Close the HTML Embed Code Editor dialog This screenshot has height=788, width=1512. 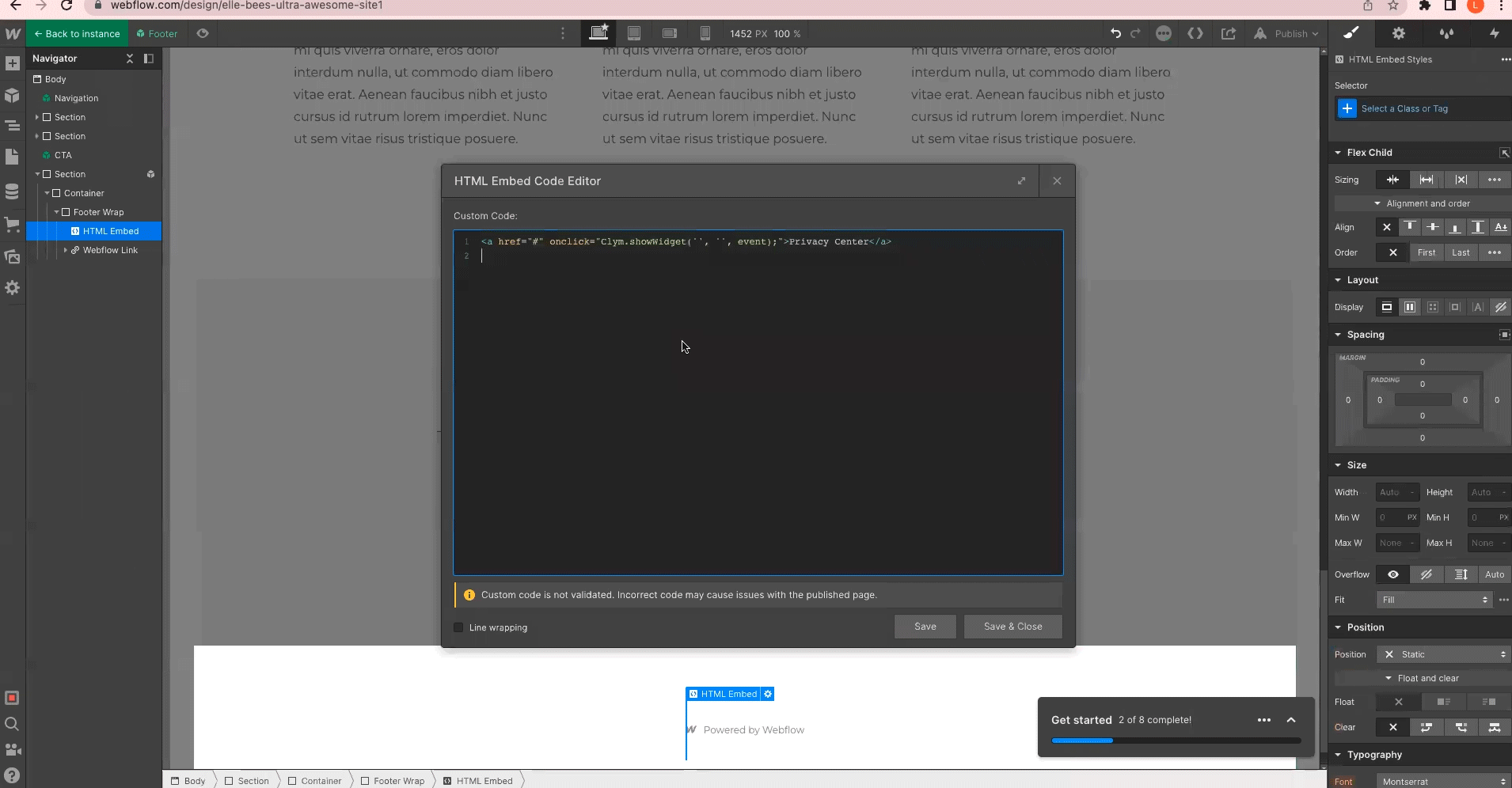click(x=1057, y=181)
